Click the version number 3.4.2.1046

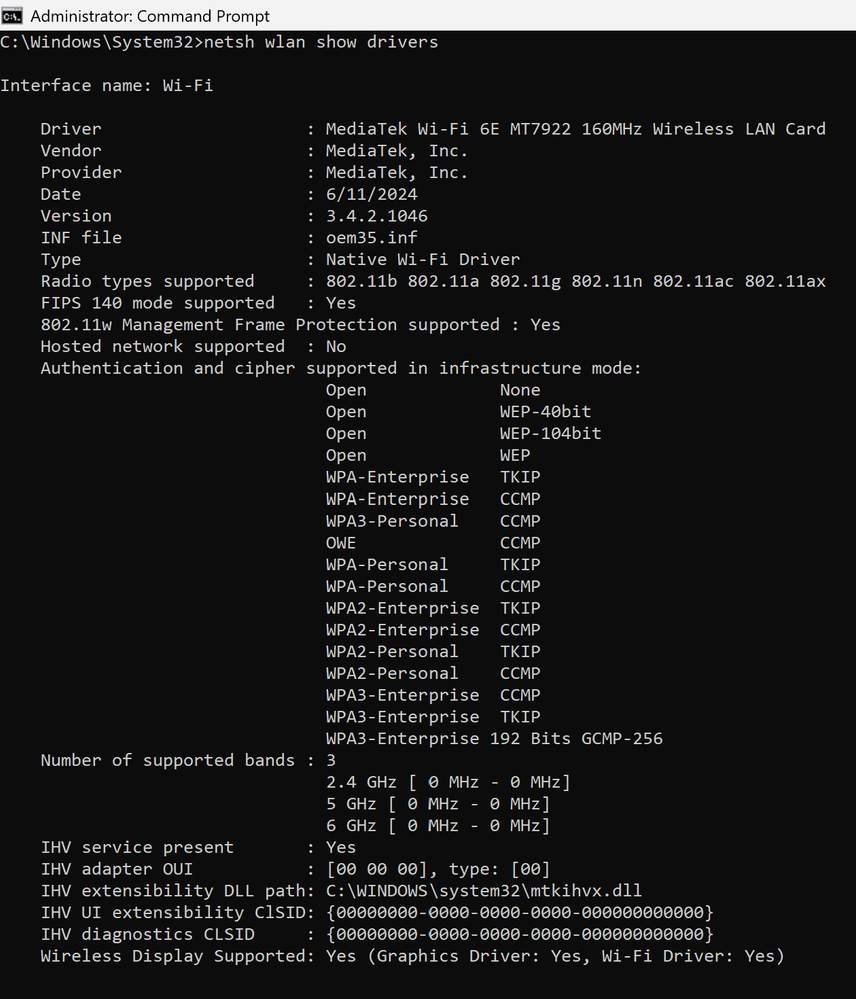pos(377,216)
